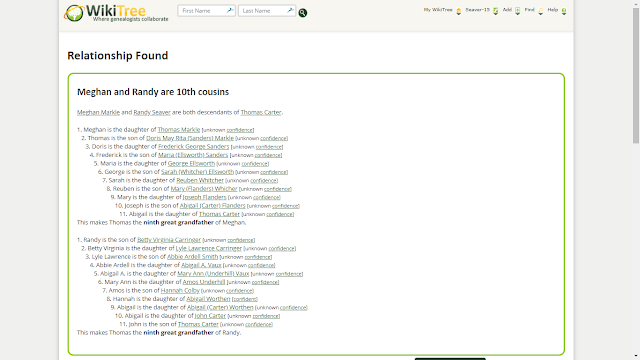Open John Carter profile link

click(210, 316)
